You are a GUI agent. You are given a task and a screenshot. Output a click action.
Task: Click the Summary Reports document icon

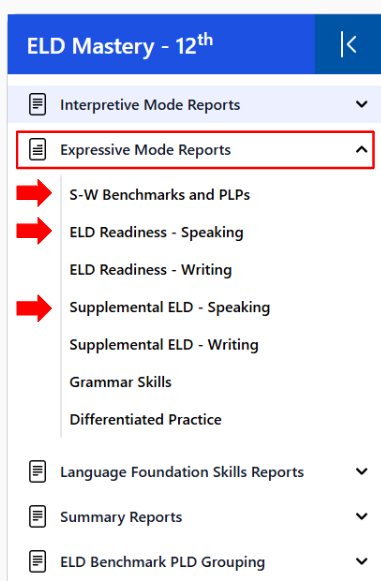(37, 517)
